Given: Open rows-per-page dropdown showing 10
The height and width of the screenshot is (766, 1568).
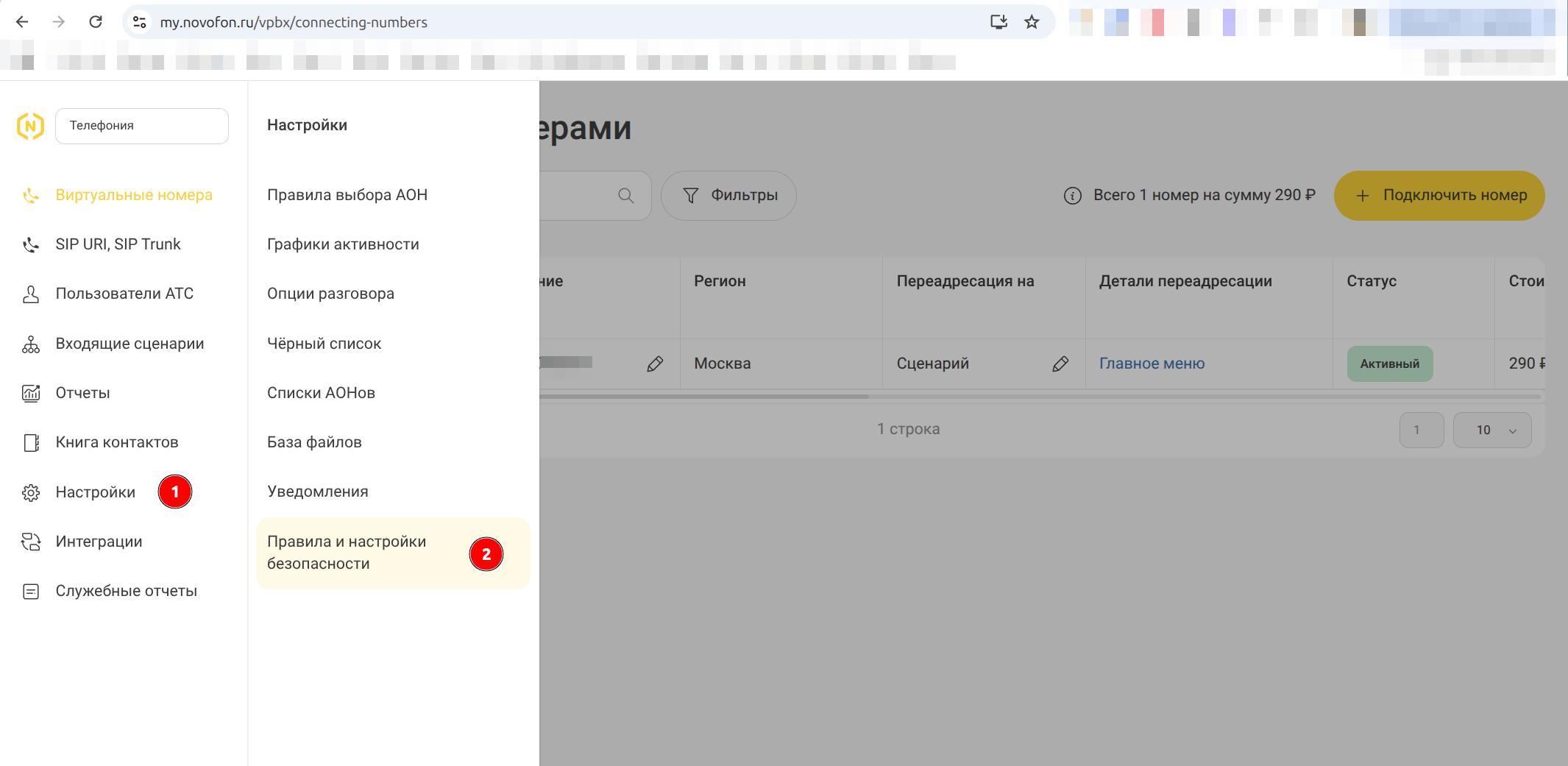Looking at the screenshot, I should (1492, 430).
